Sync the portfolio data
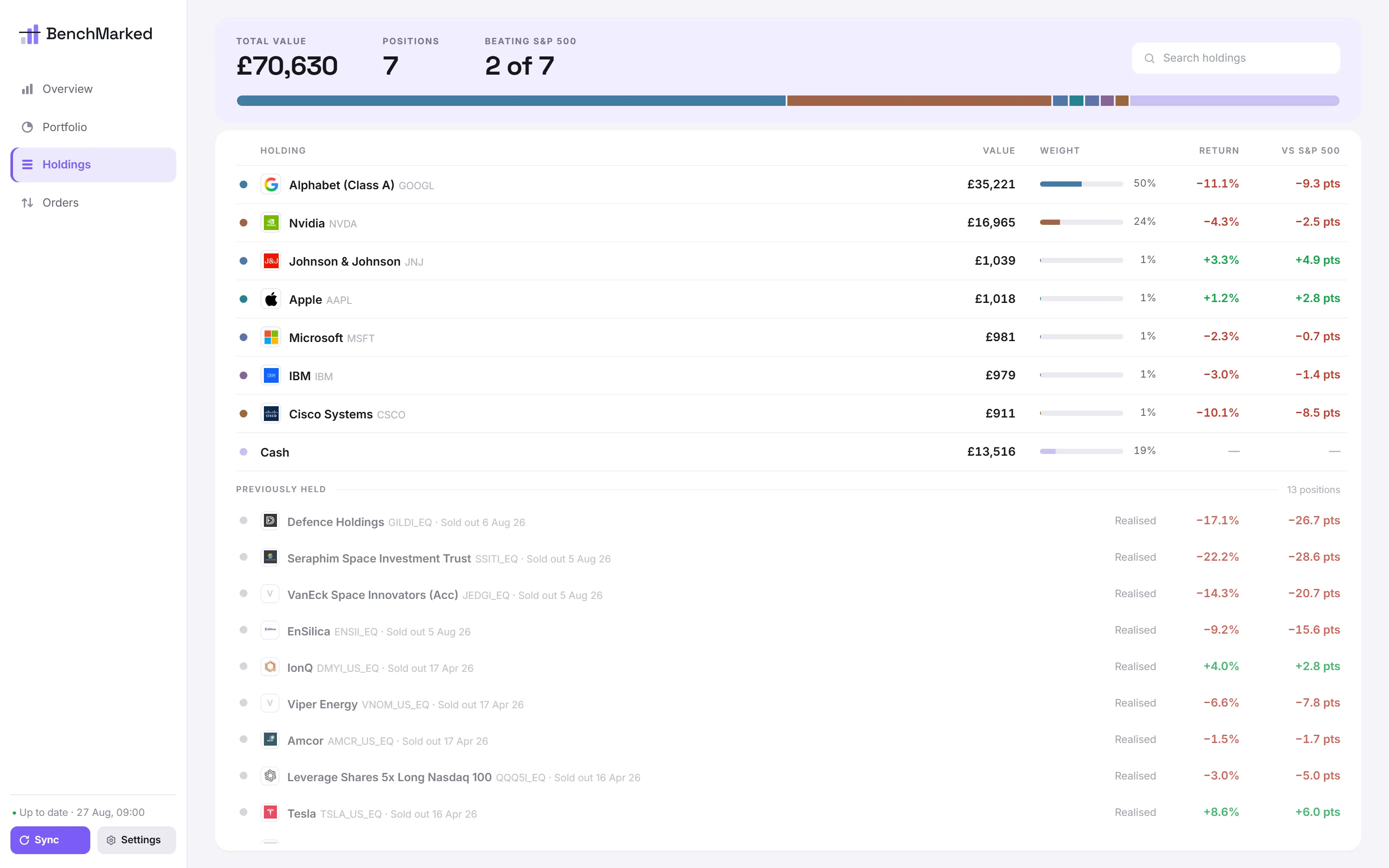The width and height of the screenshot is (1389, 868). 50,841
